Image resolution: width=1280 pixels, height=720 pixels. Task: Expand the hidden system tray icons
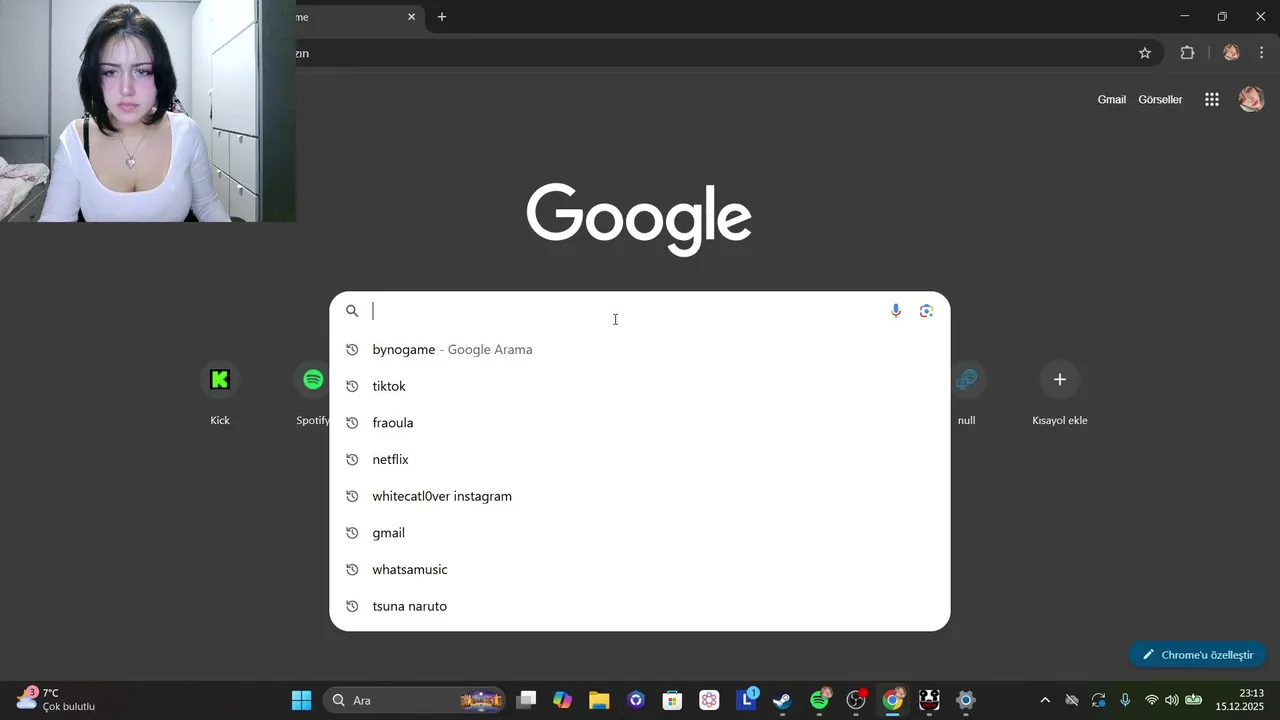[1045, 700]
